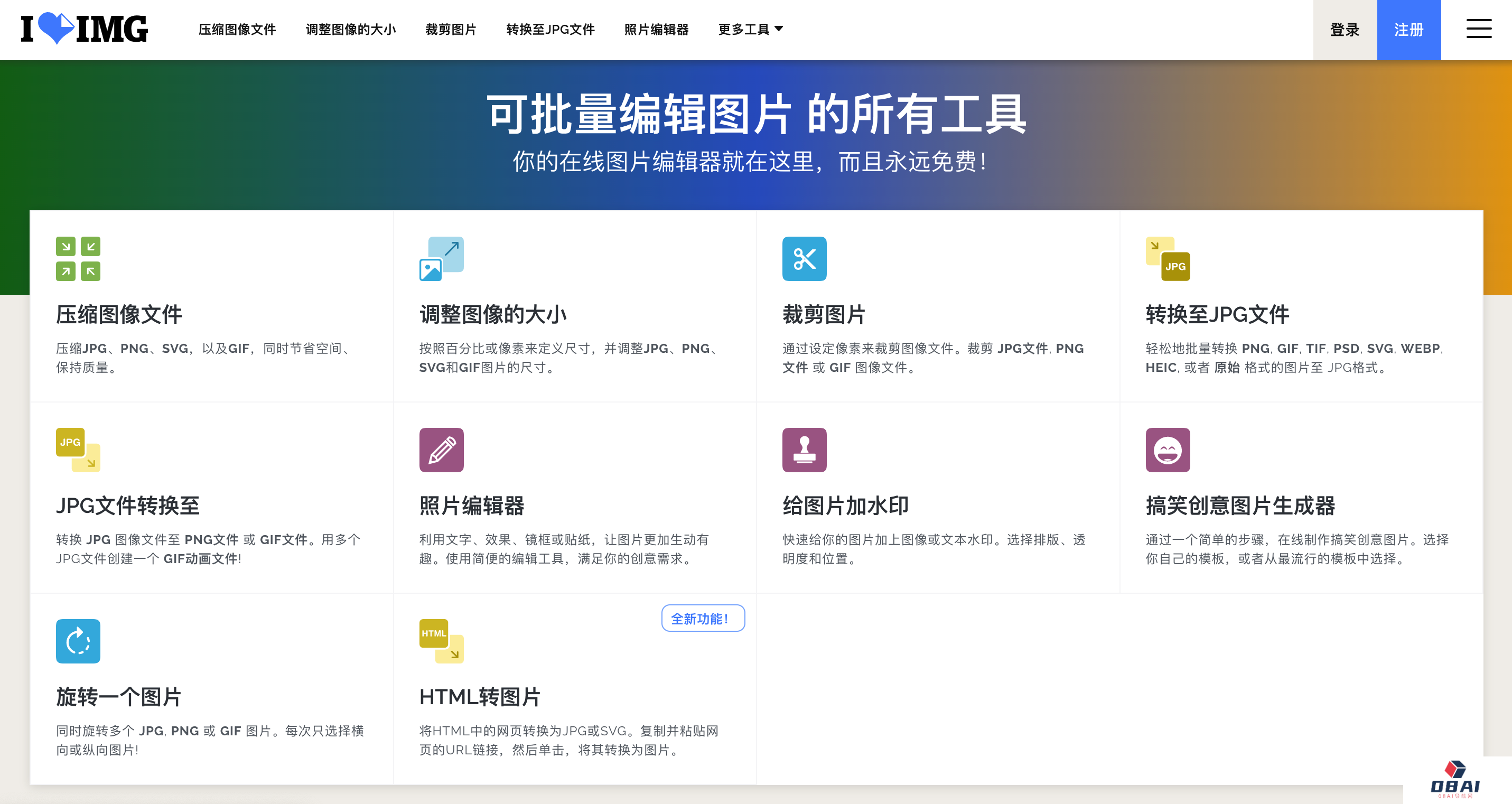Open the 给图片加水印 card title
The image size is (1512, 804).
(845, 506)
